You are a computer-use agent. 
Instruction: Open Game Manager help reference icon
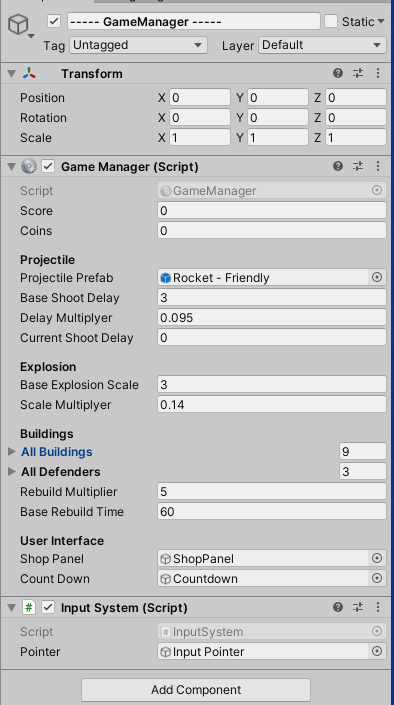coord(338,167)
